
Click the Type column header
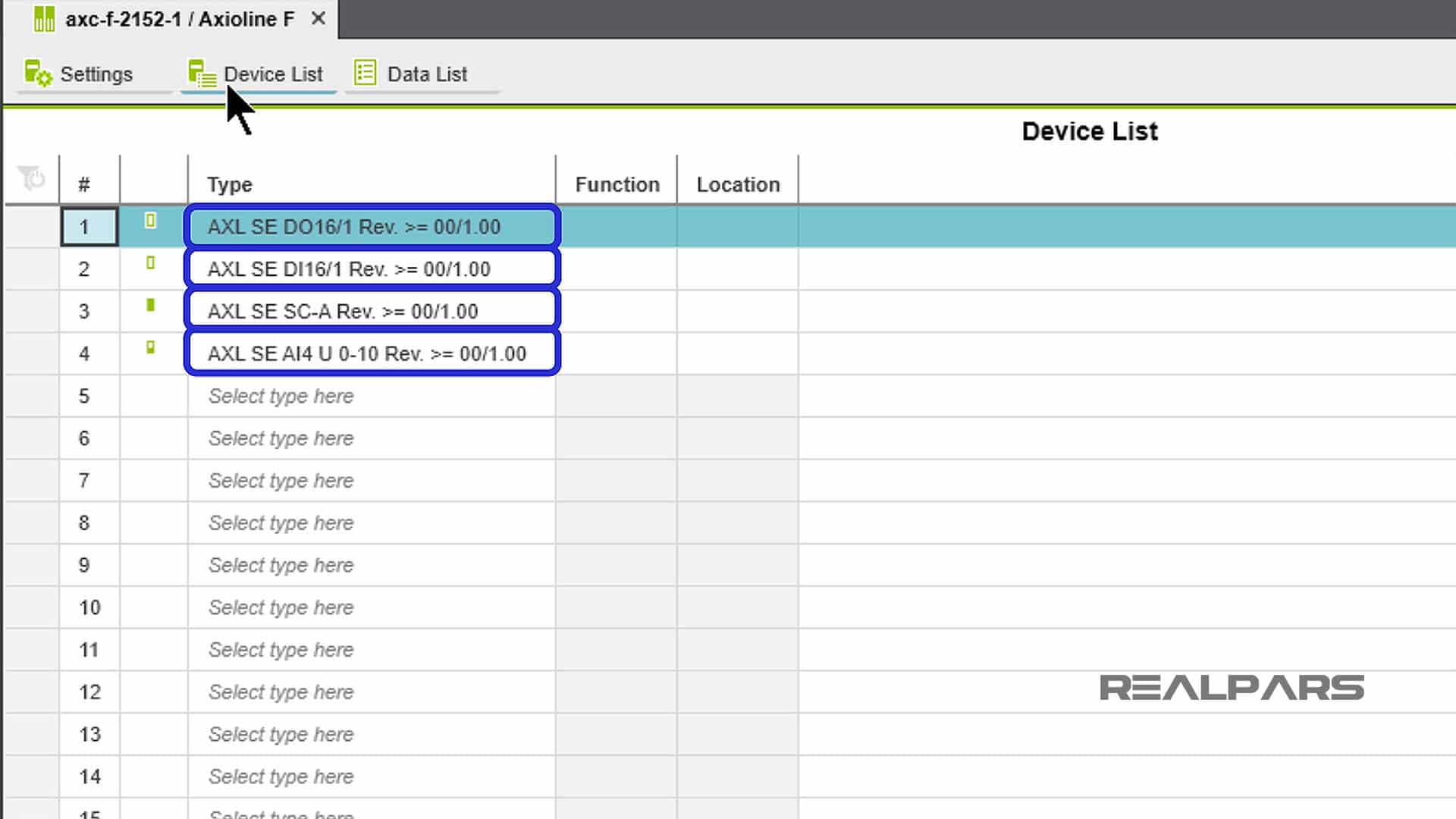click(x=372, y=184)
